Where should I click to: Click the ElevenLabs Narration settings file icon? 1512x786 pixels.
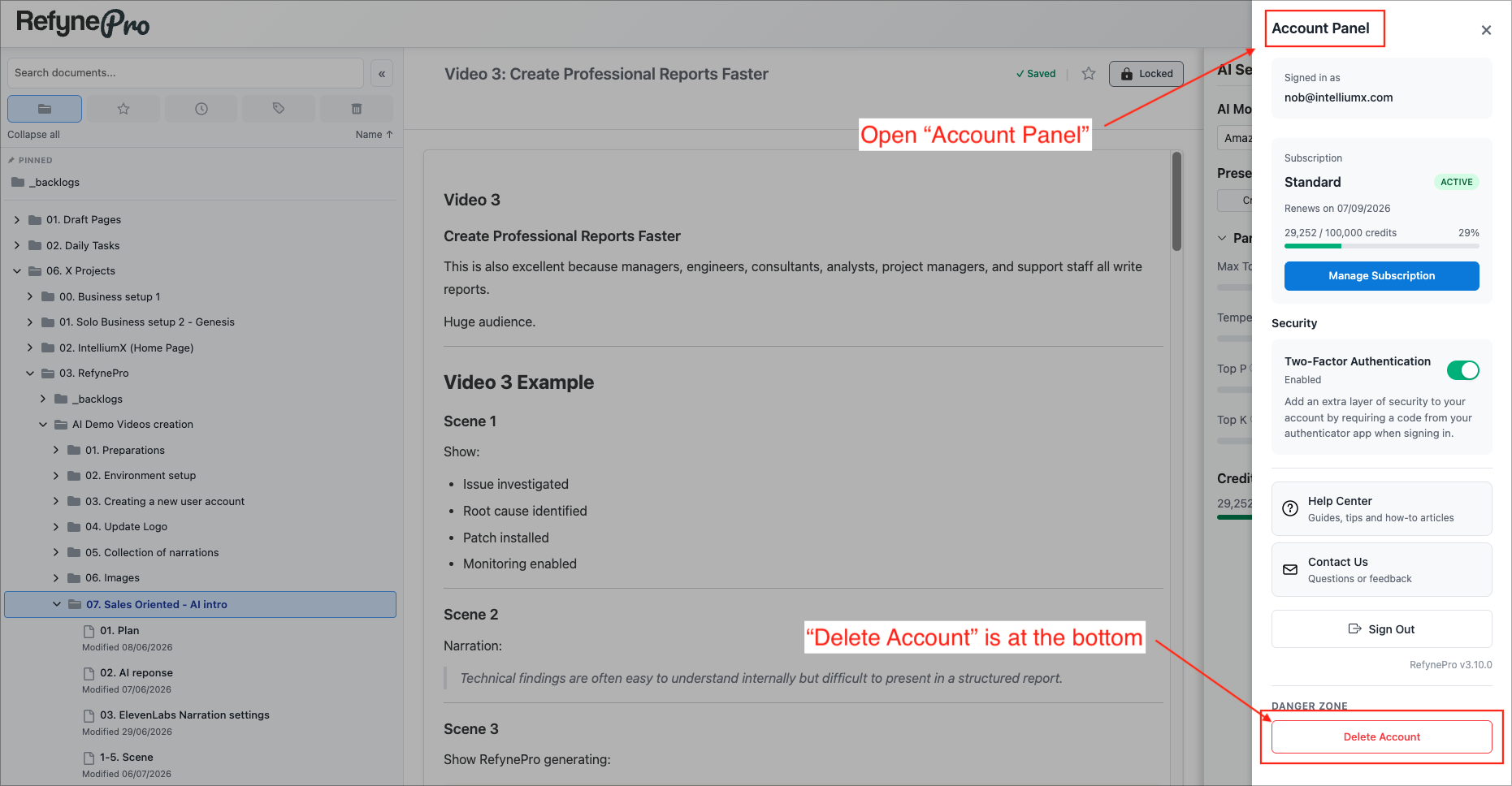coord(89,715)
